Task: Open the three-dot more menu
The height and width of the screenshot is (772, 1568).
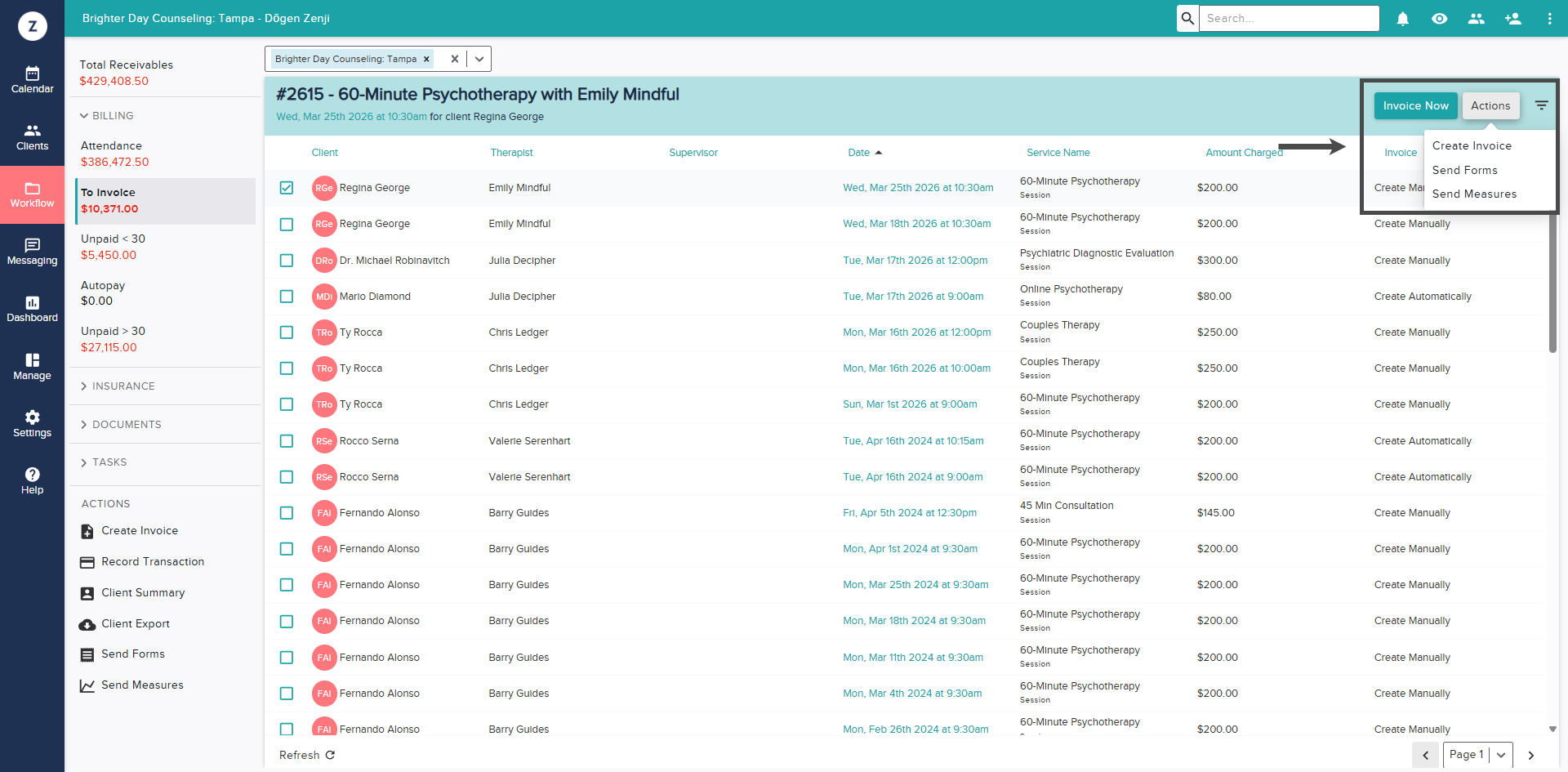Action: pyautogui.click(x=1549, y=19)
